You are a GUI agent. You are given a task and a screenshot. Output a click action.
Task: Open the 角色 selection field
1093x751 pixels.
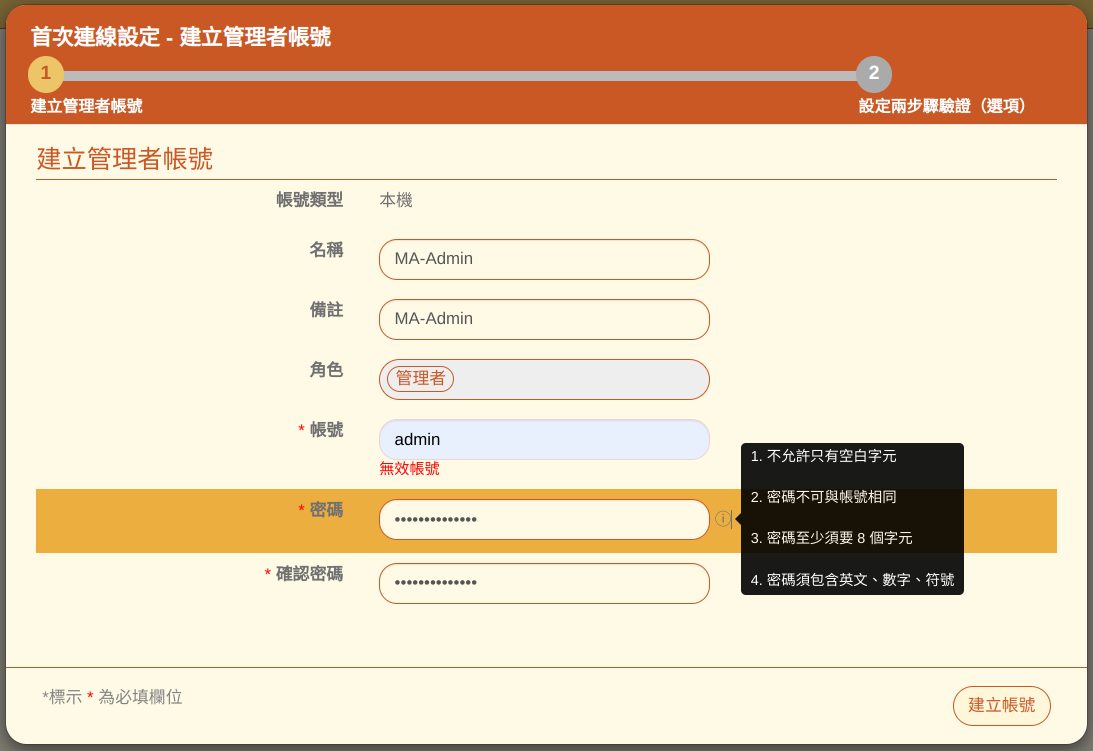click(x=580, y=379)
